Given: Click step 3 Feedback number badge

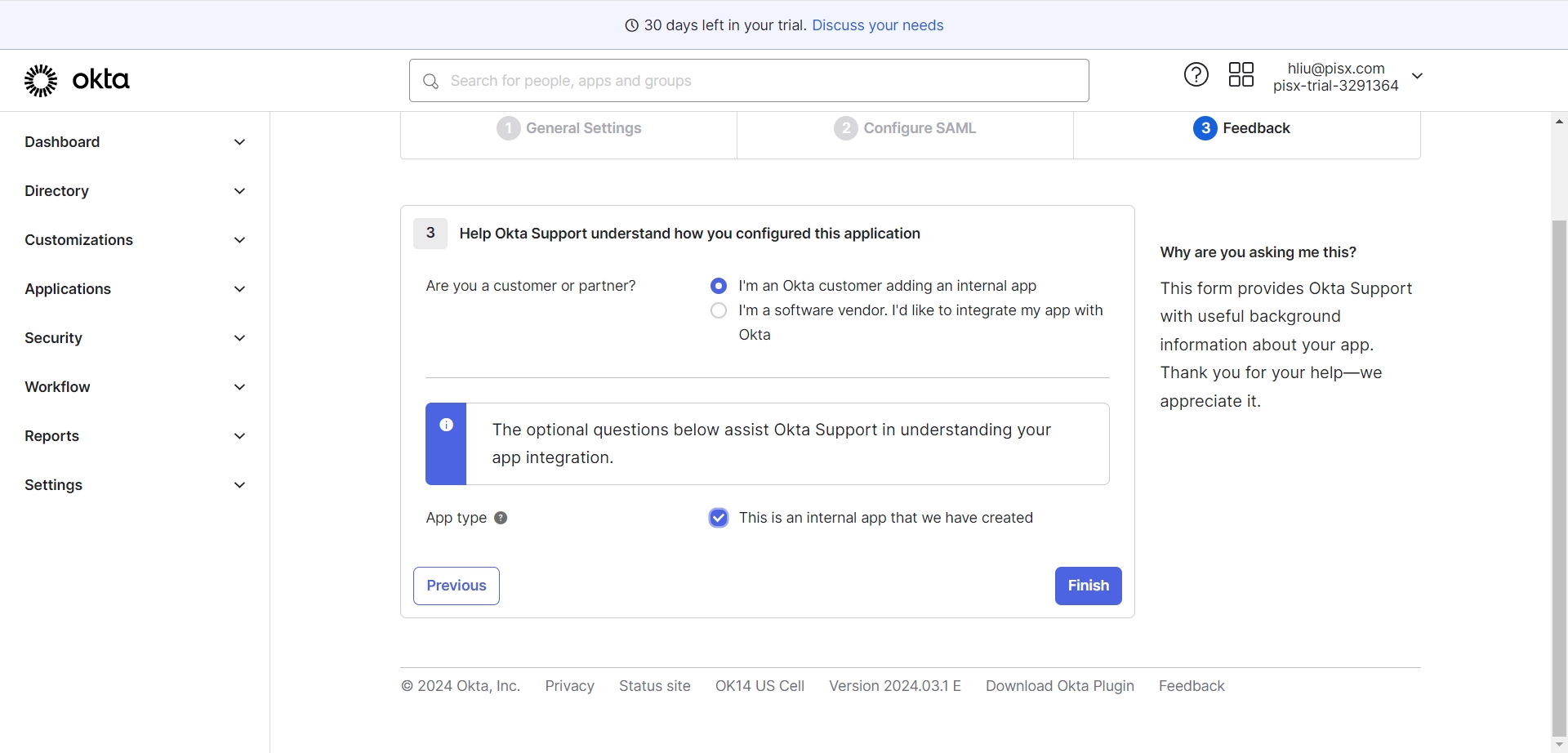Looking at the screenshot, I should coord(1205,128).
